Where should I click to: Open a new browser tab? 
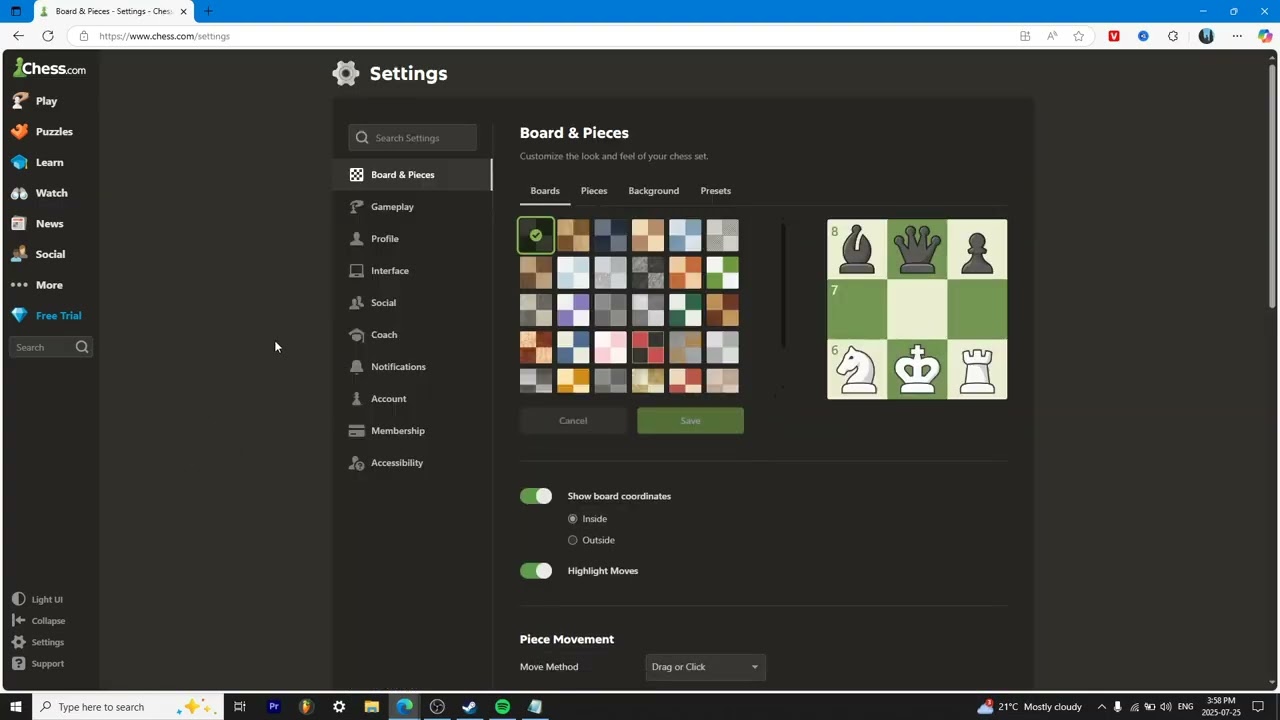click(x=208, y=11)
